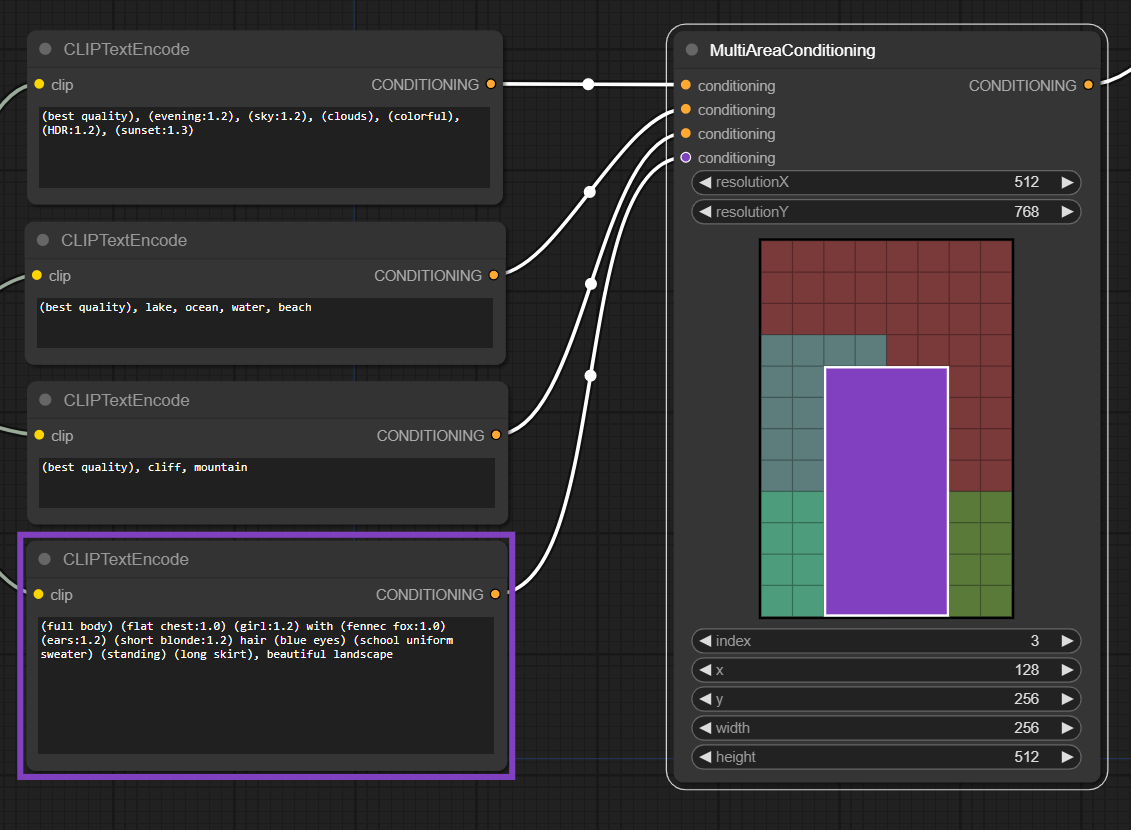The image size is (1131, 830).
Task: Collapse the MultiAreaConditioning node
Action: pos(690,50)
